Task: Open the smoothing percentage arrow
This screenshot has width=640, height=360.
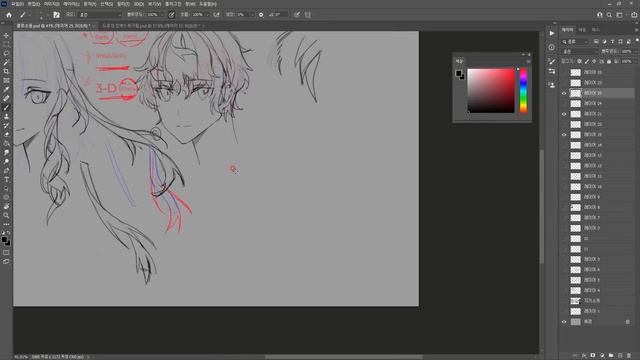Action: pyautogui.click(x=252, y=15)
